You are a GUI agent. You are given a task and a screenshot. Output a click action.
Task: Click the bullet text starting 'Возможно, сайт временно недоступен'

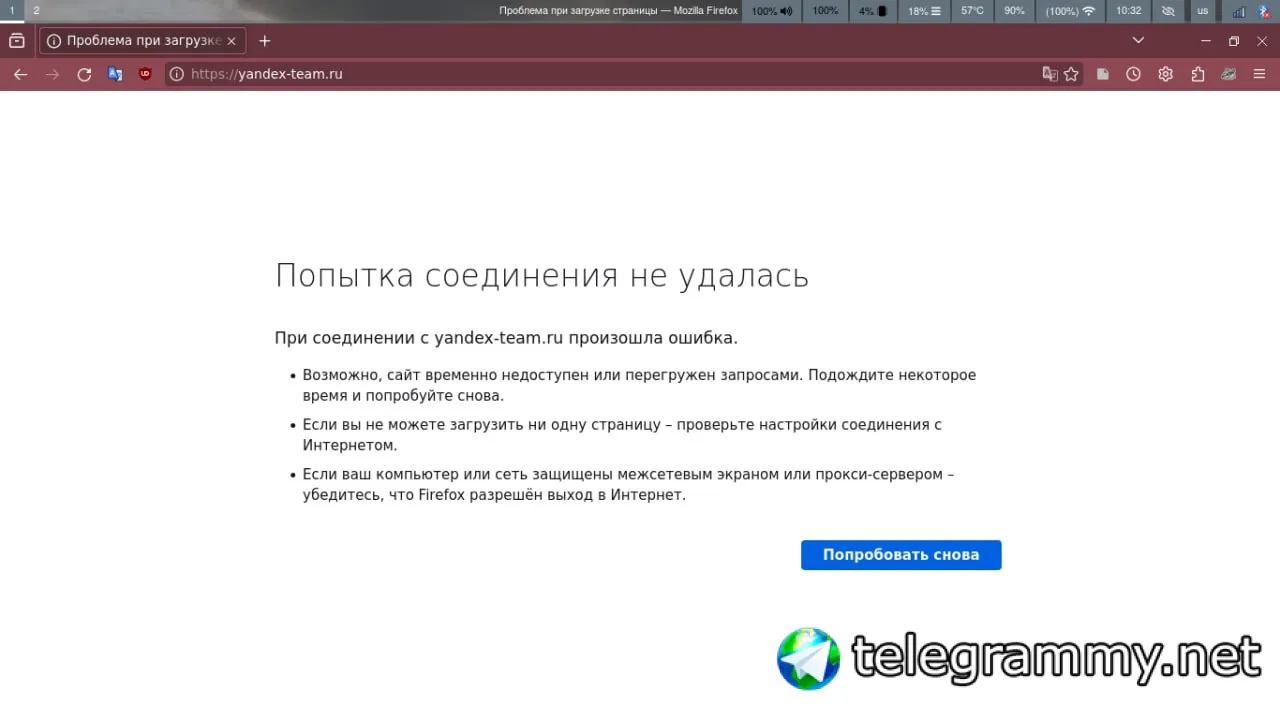639,385
